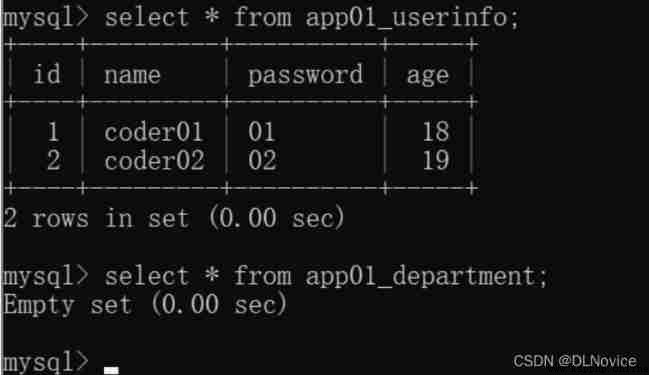Click password value 02
649x375 pixels.
pyautogui.click(x=262, y=160)
